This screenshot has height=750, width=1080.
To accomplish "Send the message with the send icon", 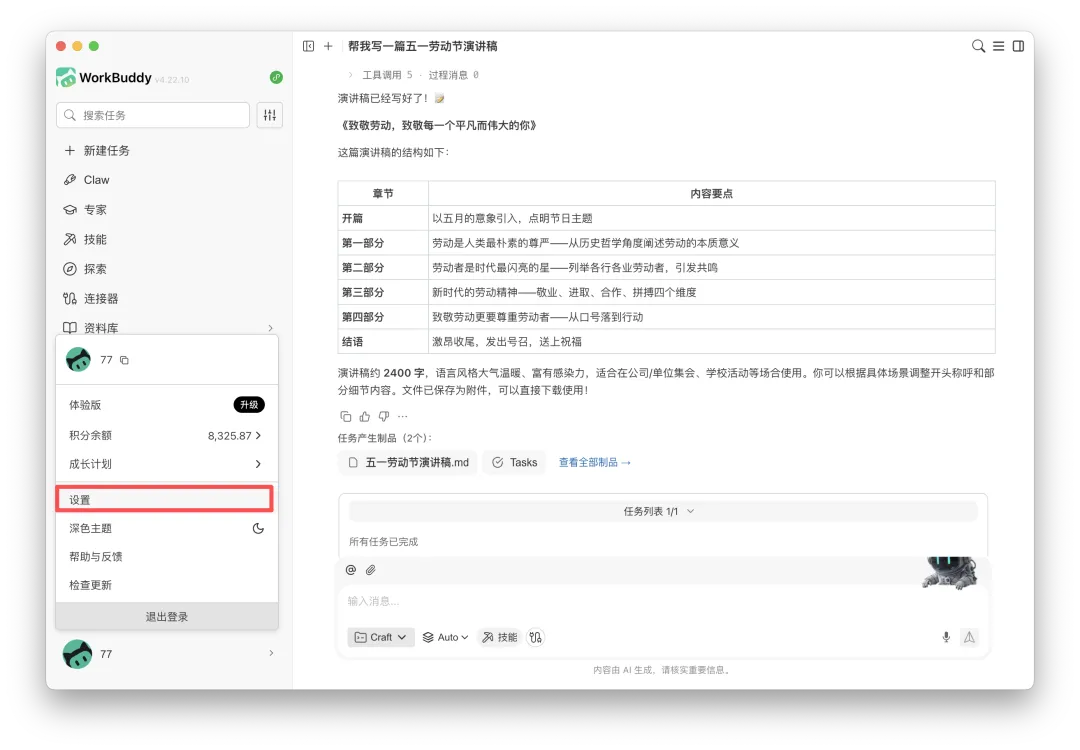I will click(x=969, y=637).
